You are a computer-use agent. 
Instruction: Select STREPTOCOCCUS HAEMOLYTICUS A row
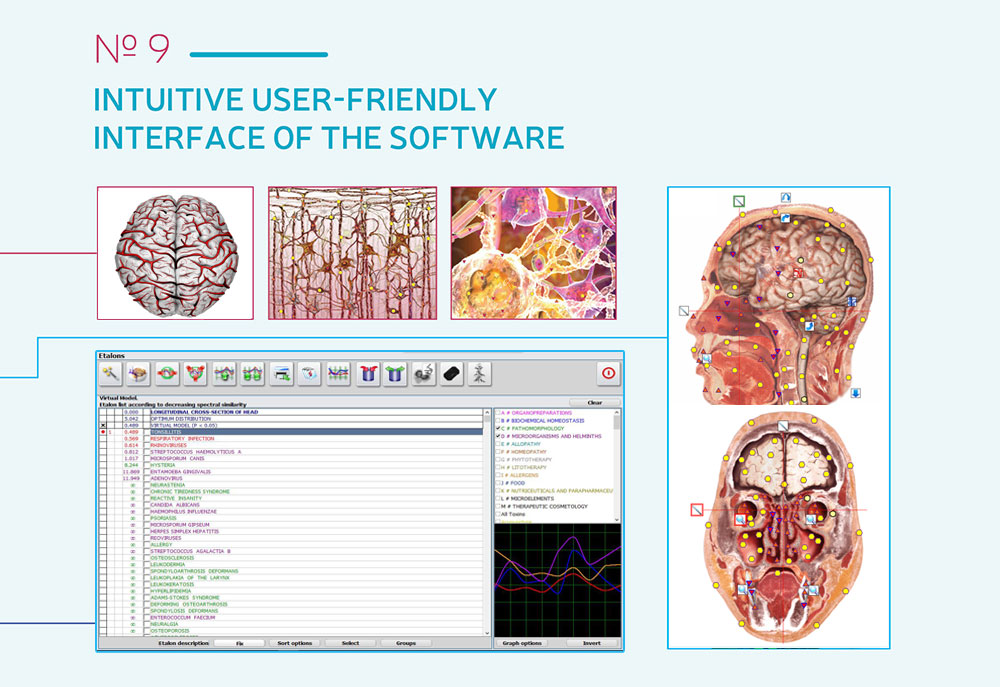coord(291,452)
